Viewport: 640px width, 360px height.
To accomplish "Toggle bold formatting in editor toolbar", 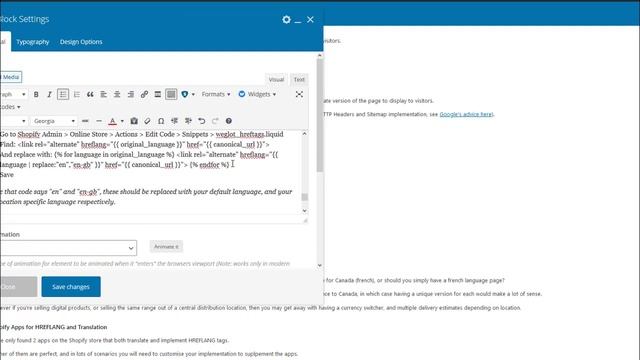I will pos(36,94).
